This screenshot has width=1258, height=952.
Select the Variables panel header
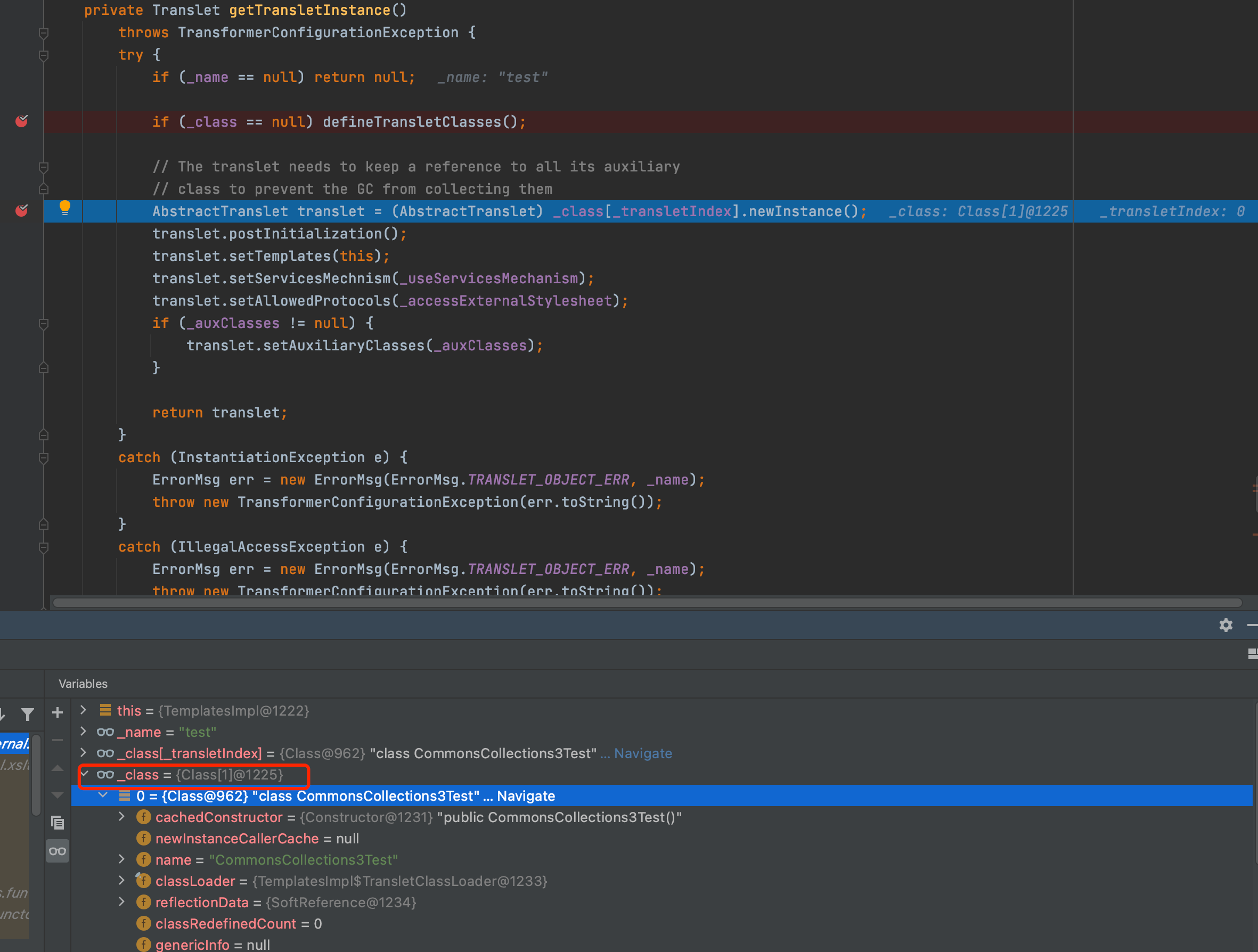coord(83,684)
